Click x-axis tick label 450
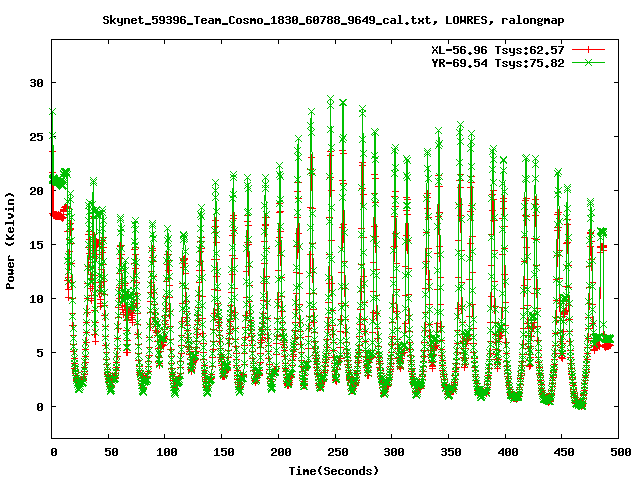 564,452
